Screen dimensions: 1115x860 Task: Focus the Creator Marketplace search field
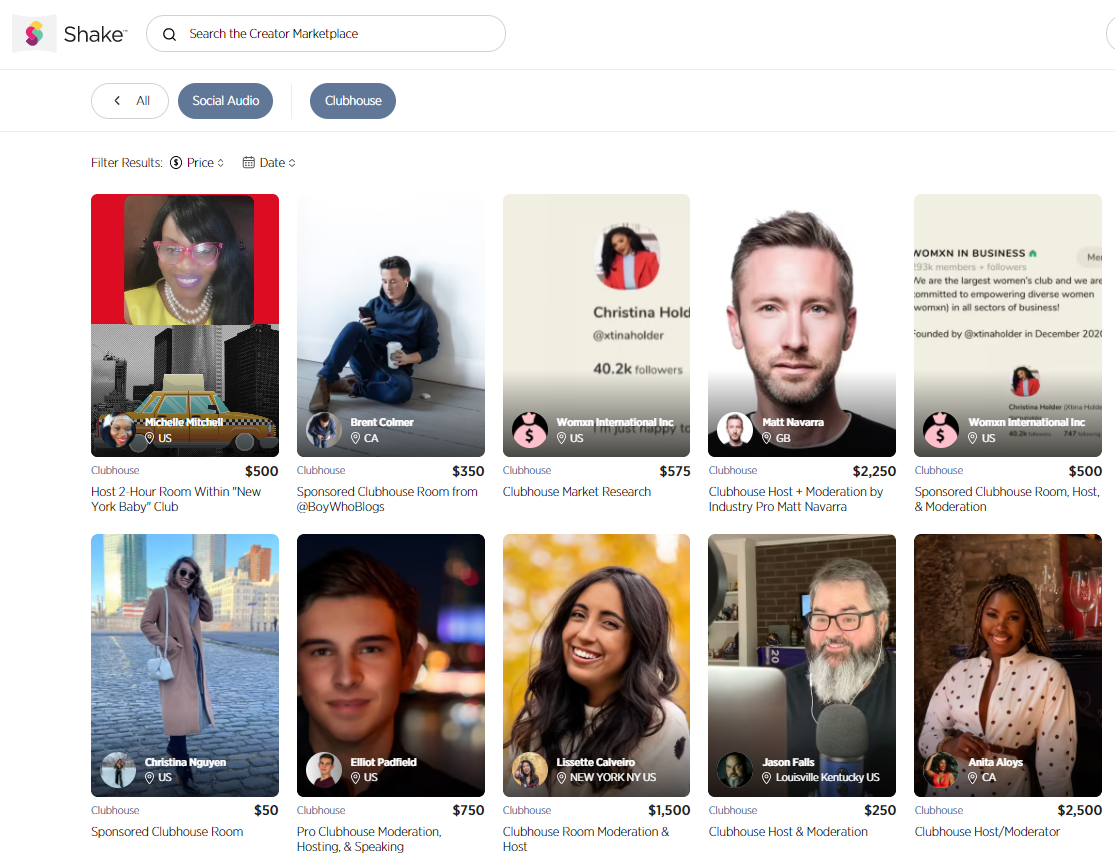point(326,33)
